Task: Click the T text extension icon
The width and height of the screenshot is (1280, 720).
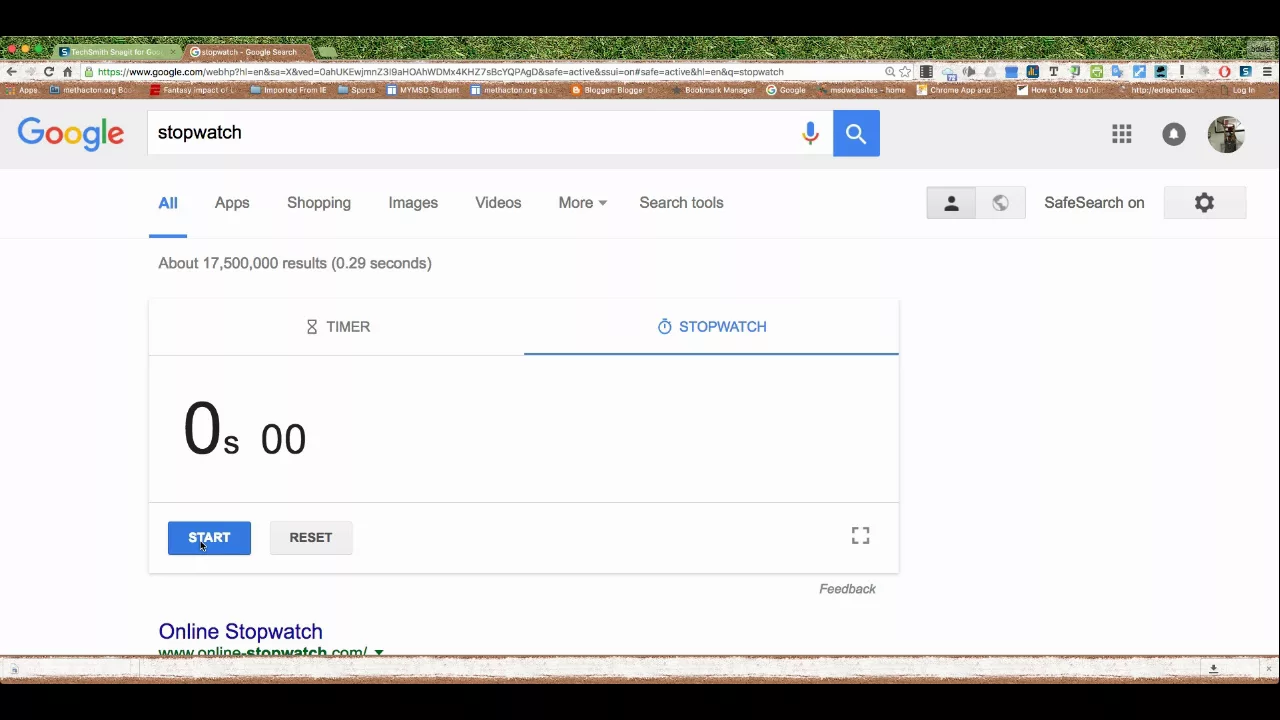Action: (x=1053, y=72)
